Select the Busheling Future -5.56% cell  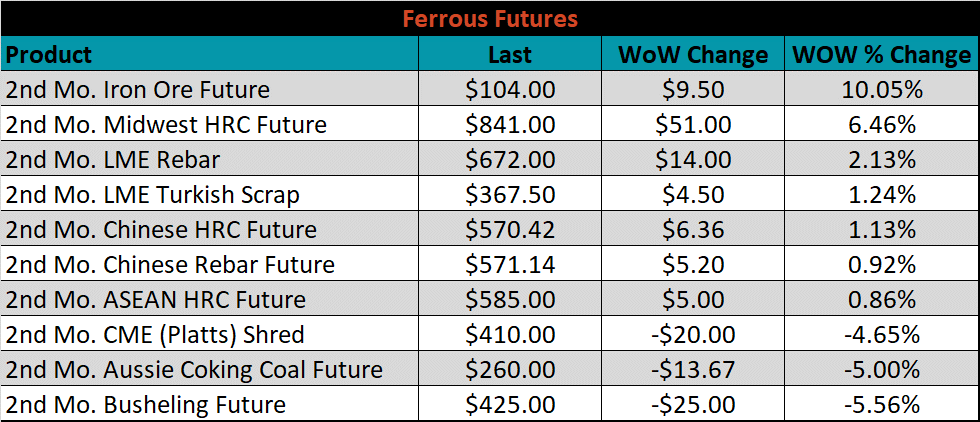[882, 403]
